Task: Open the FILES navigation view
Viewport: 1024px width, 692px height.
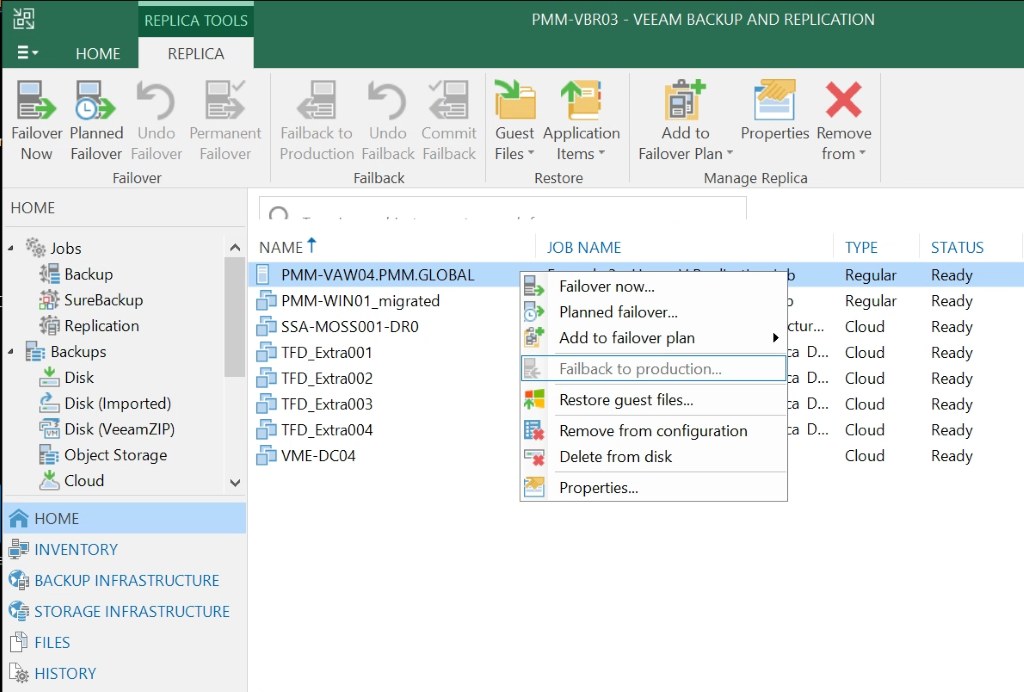Action: coord(125,642)
